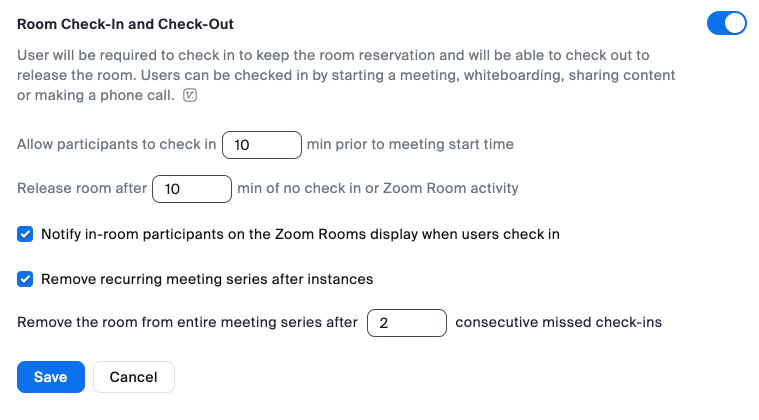Click the consecutive missed check-ins number field
Viewport: 759px width, 420px height.
407,323
